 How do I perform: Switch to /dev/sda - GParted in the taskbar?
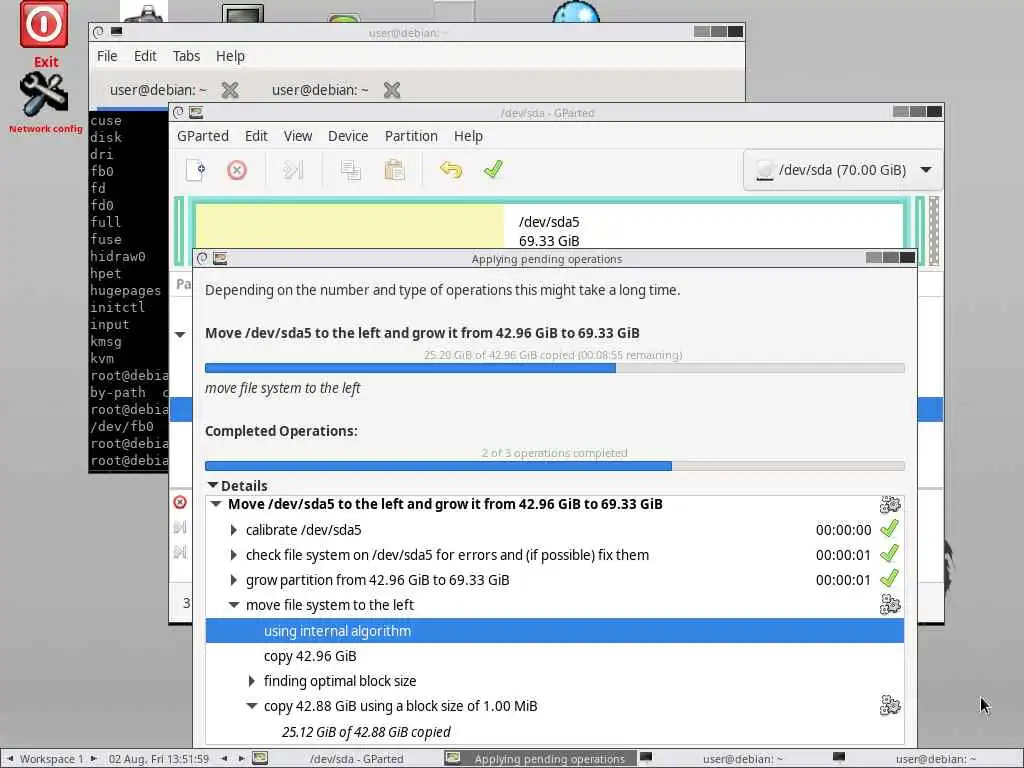tap(356, 759)
